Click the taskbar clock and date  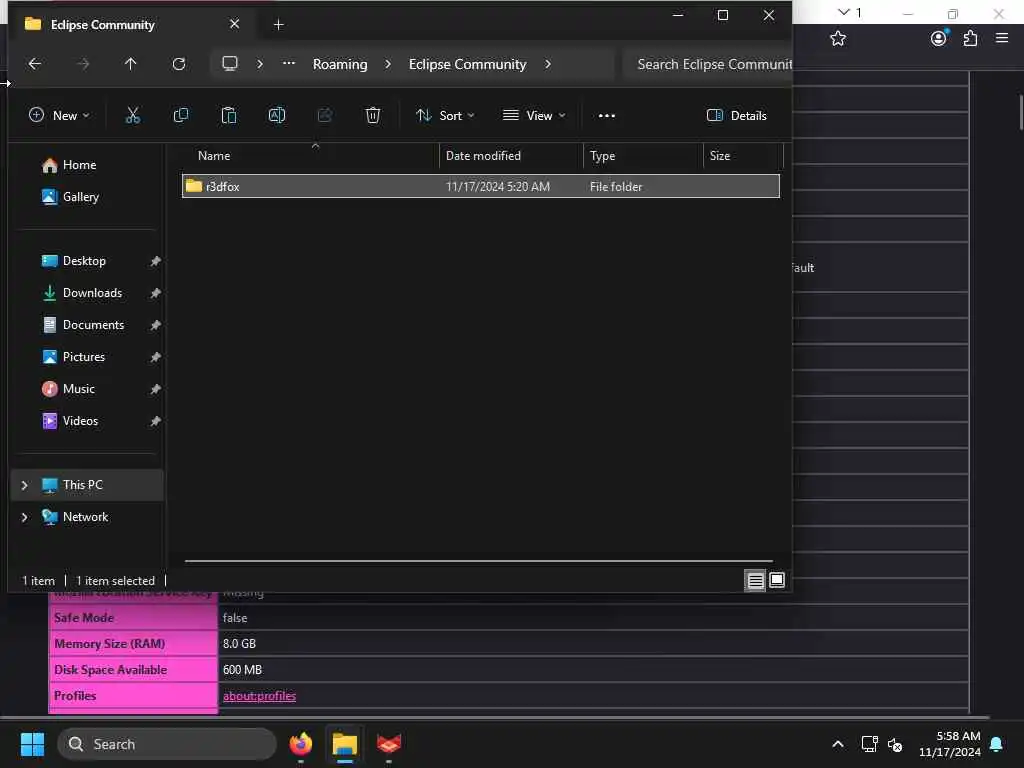point(950,744)
